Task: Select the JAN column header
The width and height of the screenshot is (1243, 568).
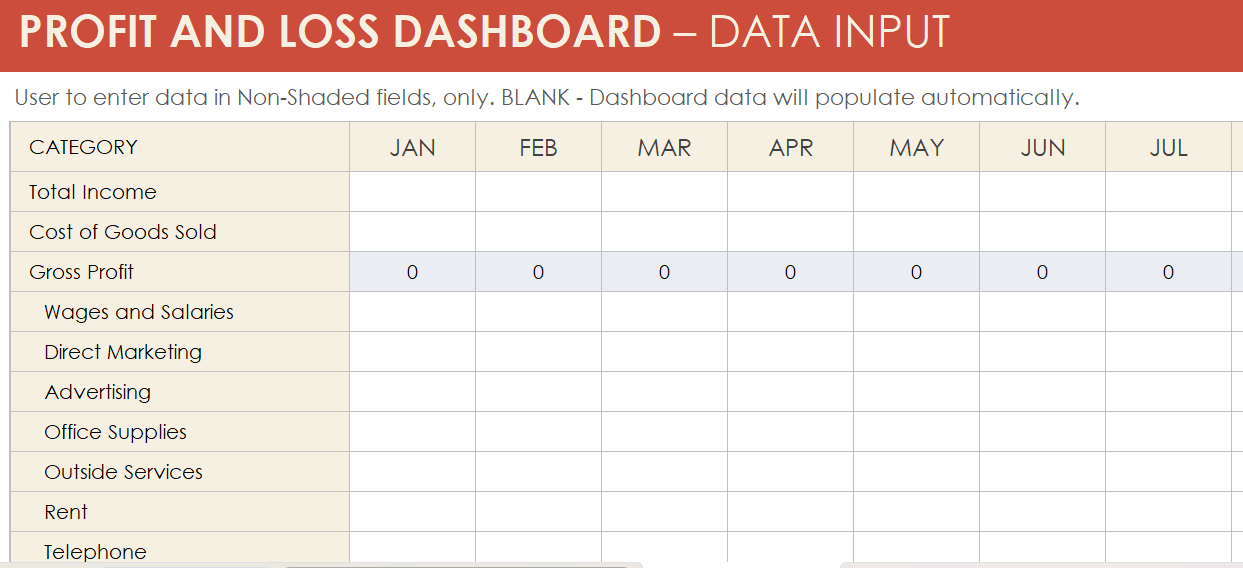Action: click(412, 148)
